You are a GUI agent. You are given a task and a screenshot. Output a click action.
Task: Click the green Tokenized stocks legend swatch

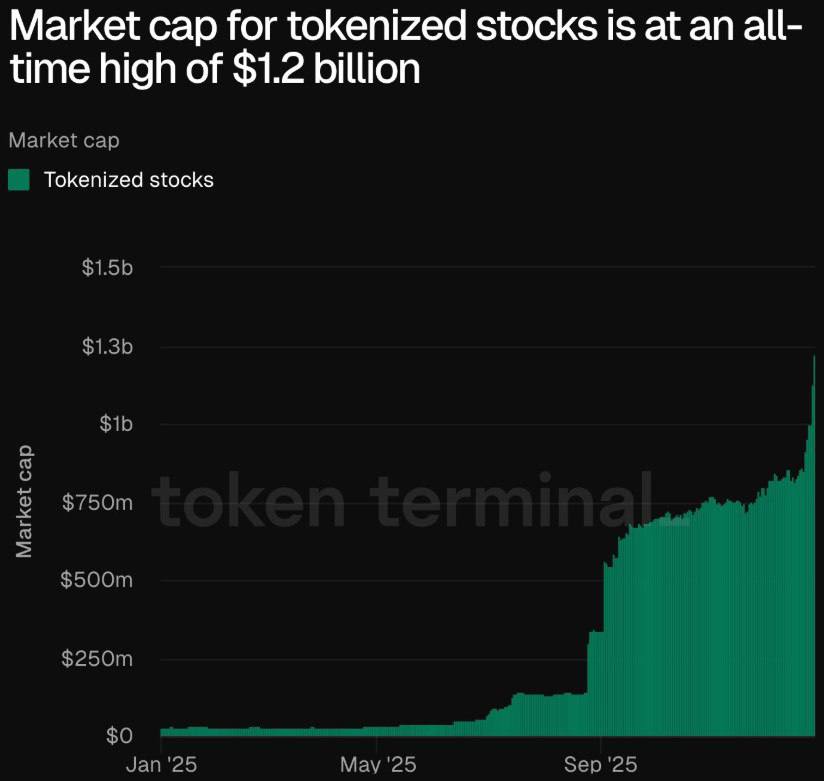tap(19, 180)
